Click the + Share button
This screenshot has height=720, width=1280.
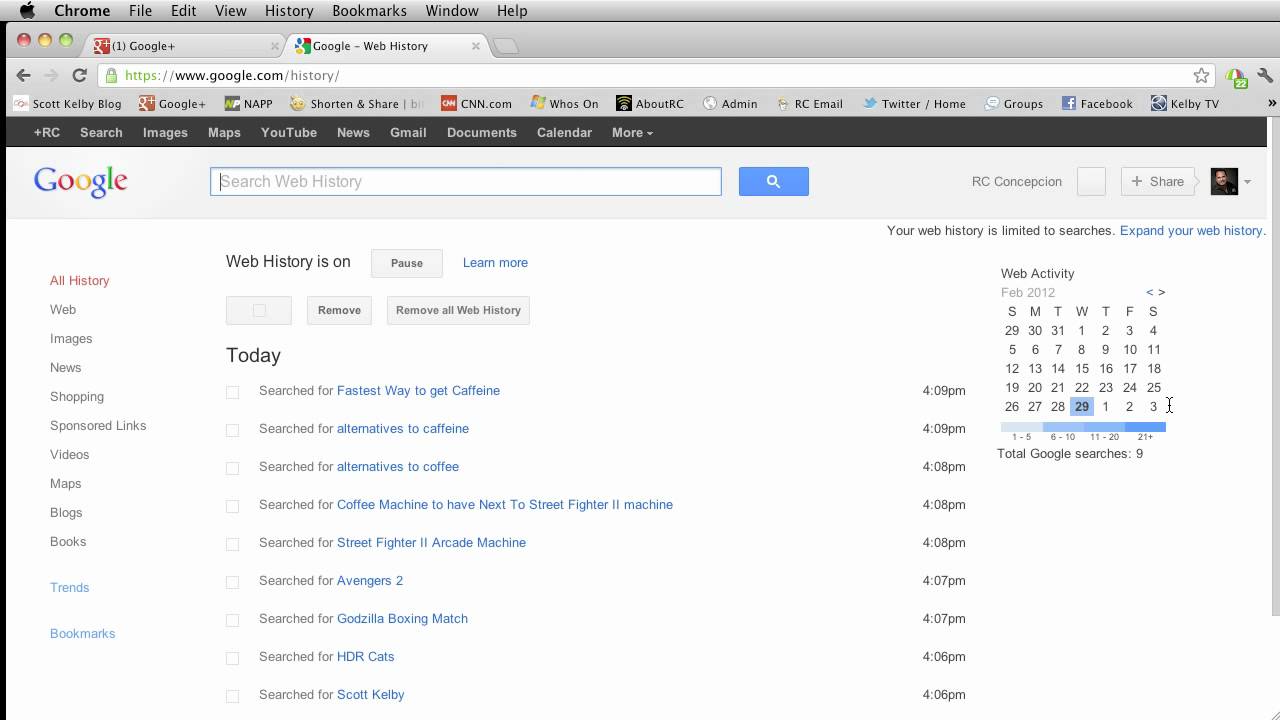coord(1158,181)
